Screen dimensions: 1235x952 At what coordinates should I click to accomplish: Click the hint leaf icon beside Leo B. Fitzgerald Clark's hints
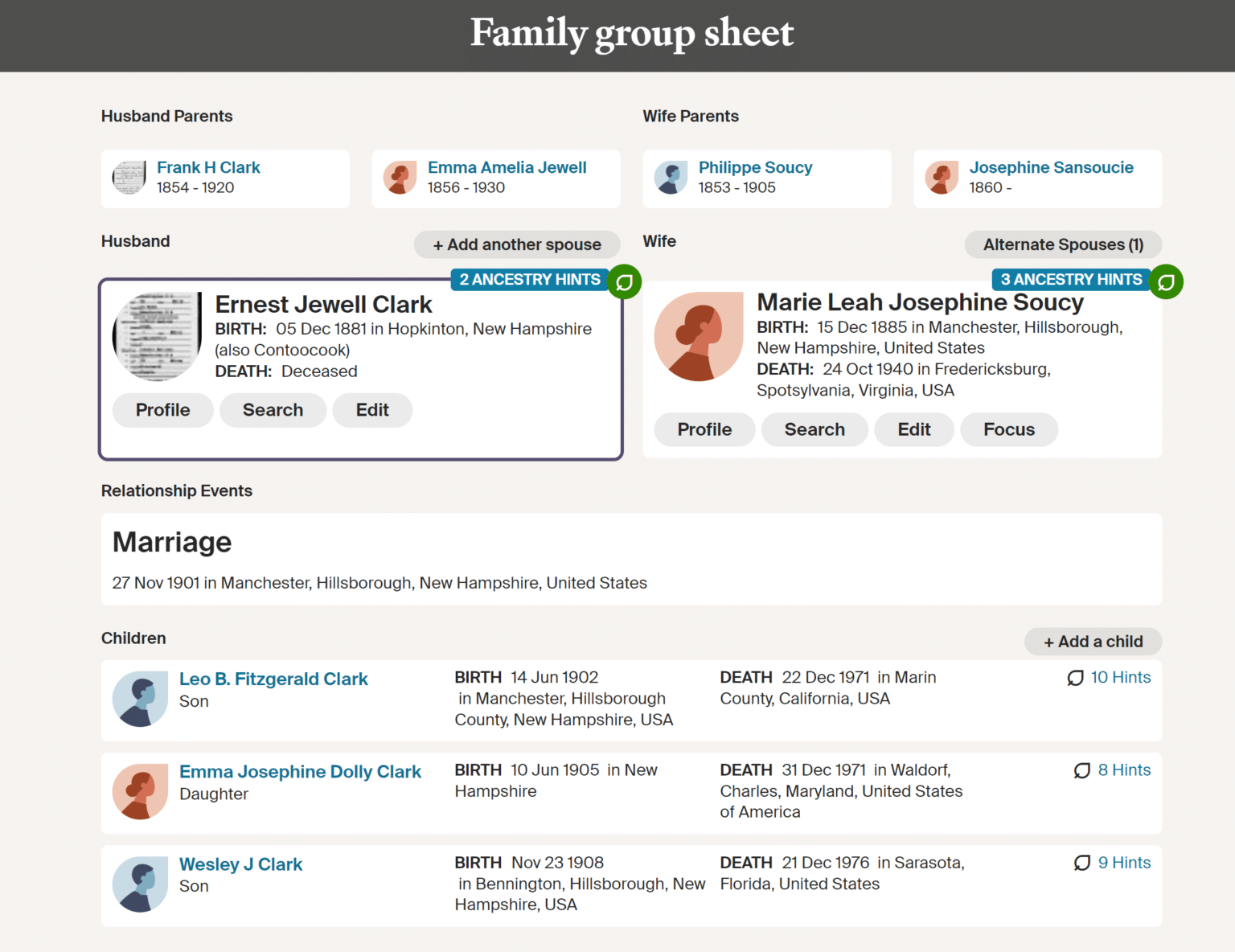[1076, 678]
